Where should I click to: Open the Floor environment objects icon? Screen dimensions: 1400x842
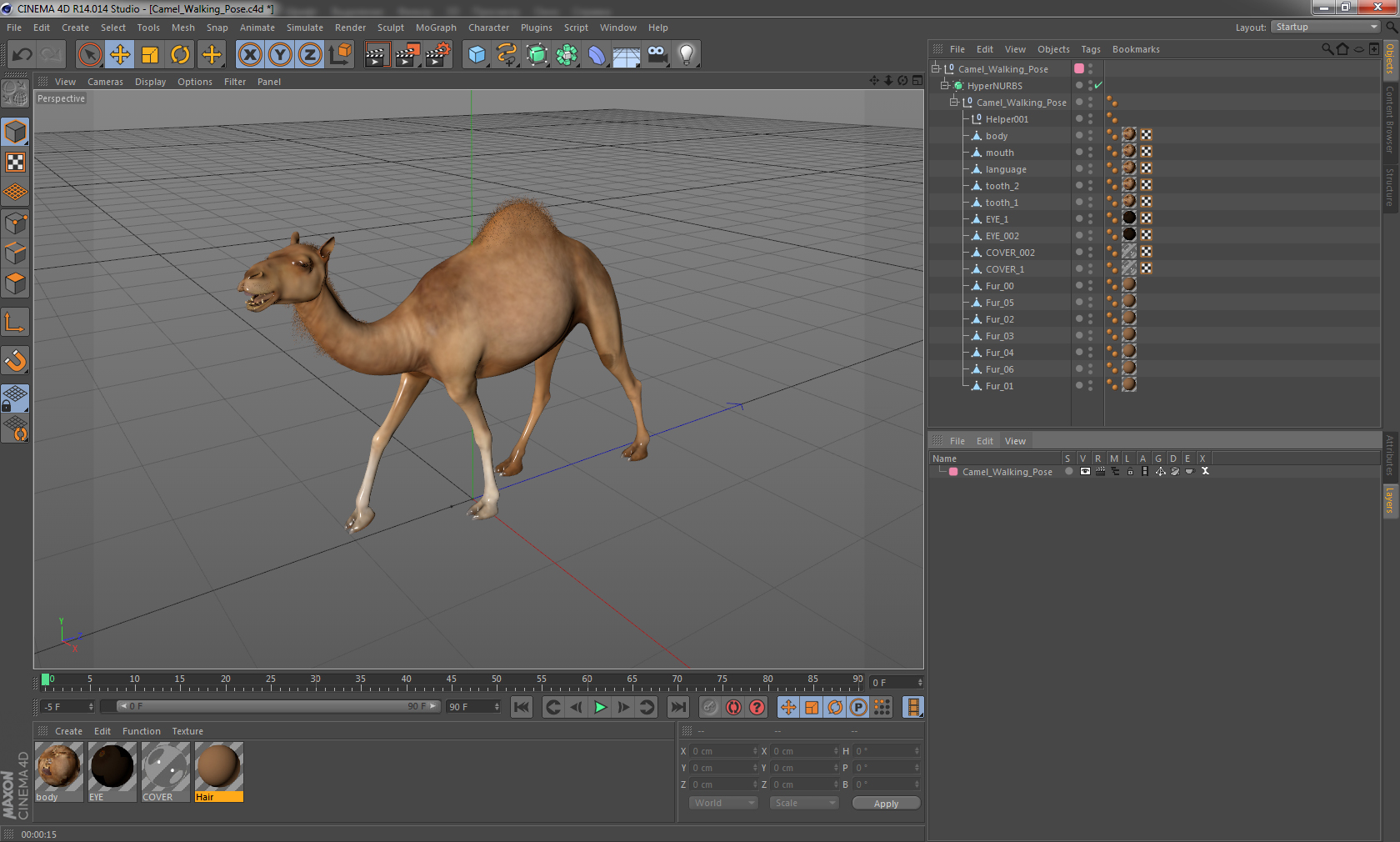coord(627,55)
